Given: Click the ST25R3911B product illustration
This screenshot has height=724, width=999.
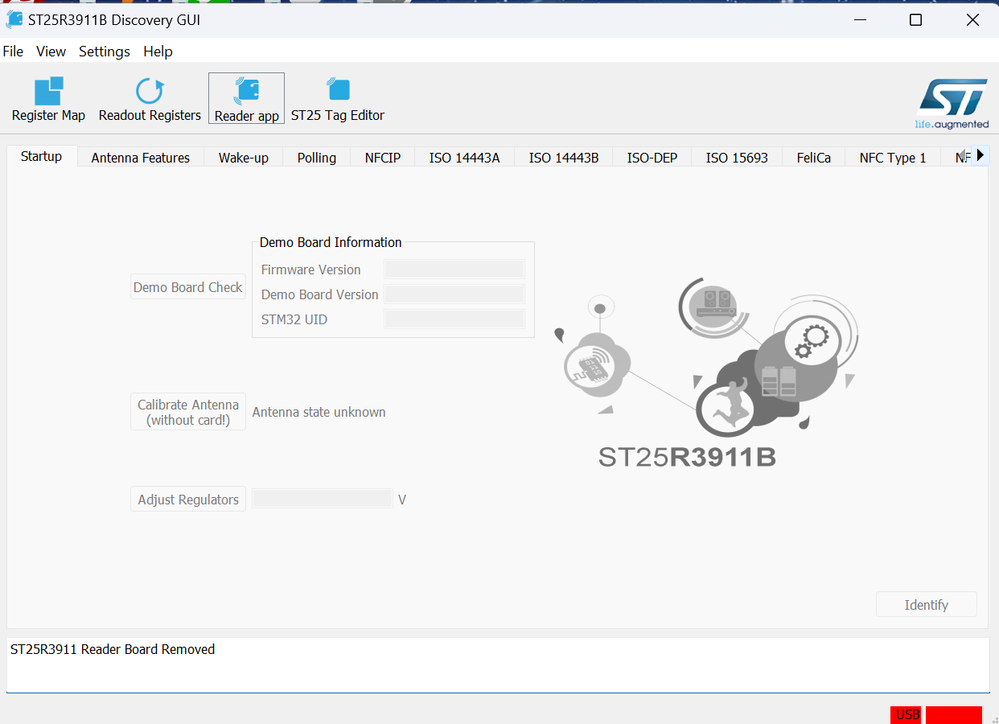Looking at the screenshot, I should [x=705, y=374].
